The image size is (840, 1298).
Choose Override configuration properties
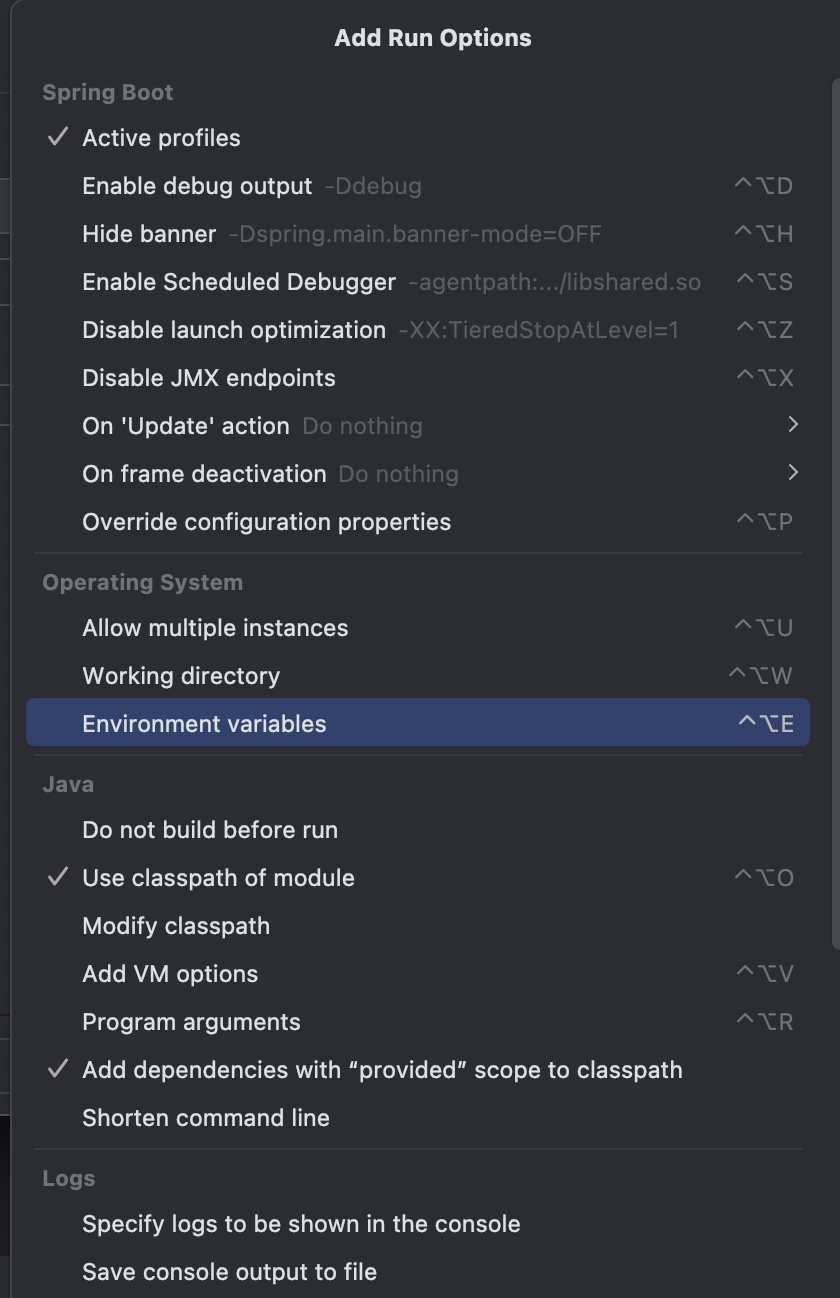click(x=266, y=522)
